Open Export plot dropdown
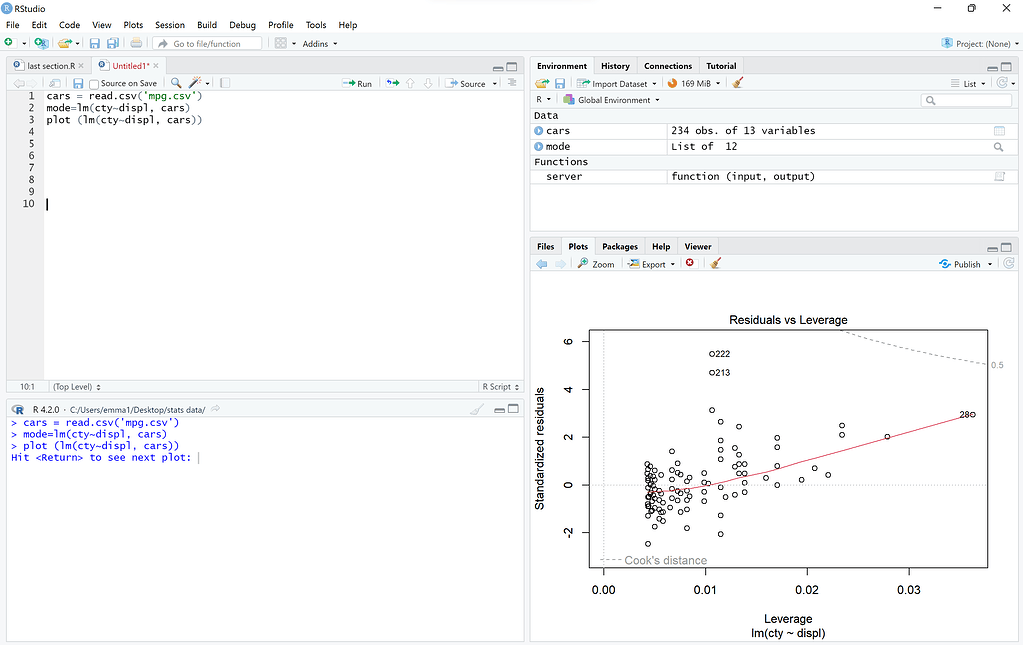This screenshot has height=645, width=1023. (651, 264)
